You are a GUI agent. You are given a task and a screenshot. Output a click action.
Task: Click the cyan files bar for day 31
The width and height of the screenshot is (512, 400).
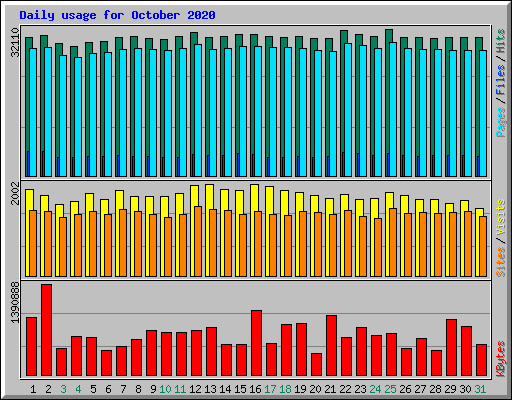[483, 113]
